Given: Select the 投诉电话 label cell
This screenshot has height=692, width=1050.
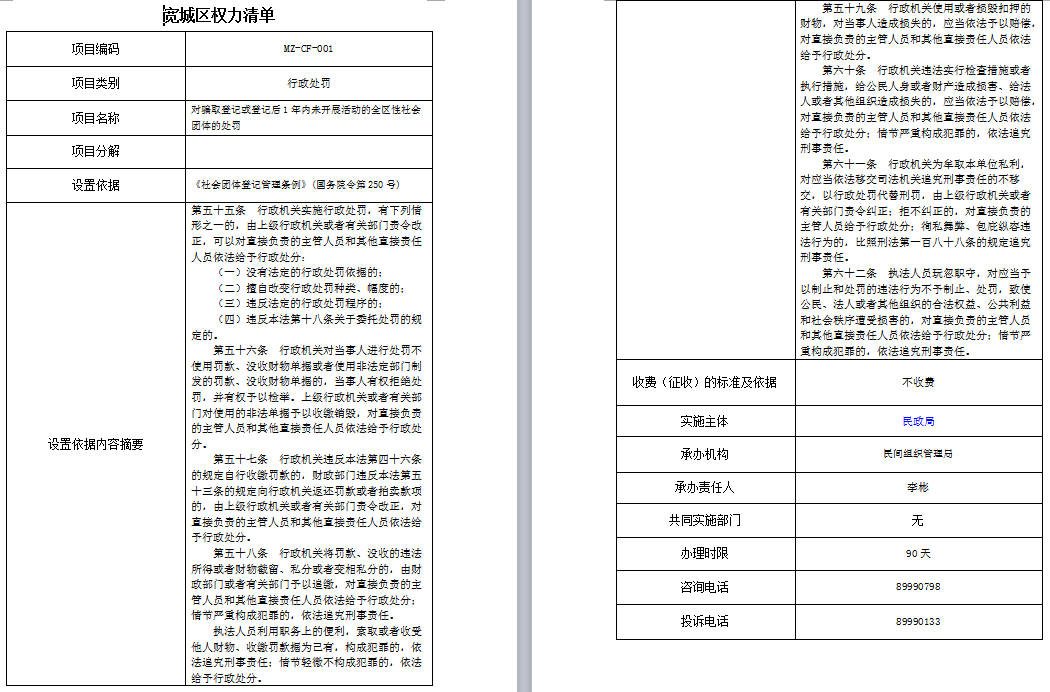Looking at the screenshot, I should click(x=704, y=622).
